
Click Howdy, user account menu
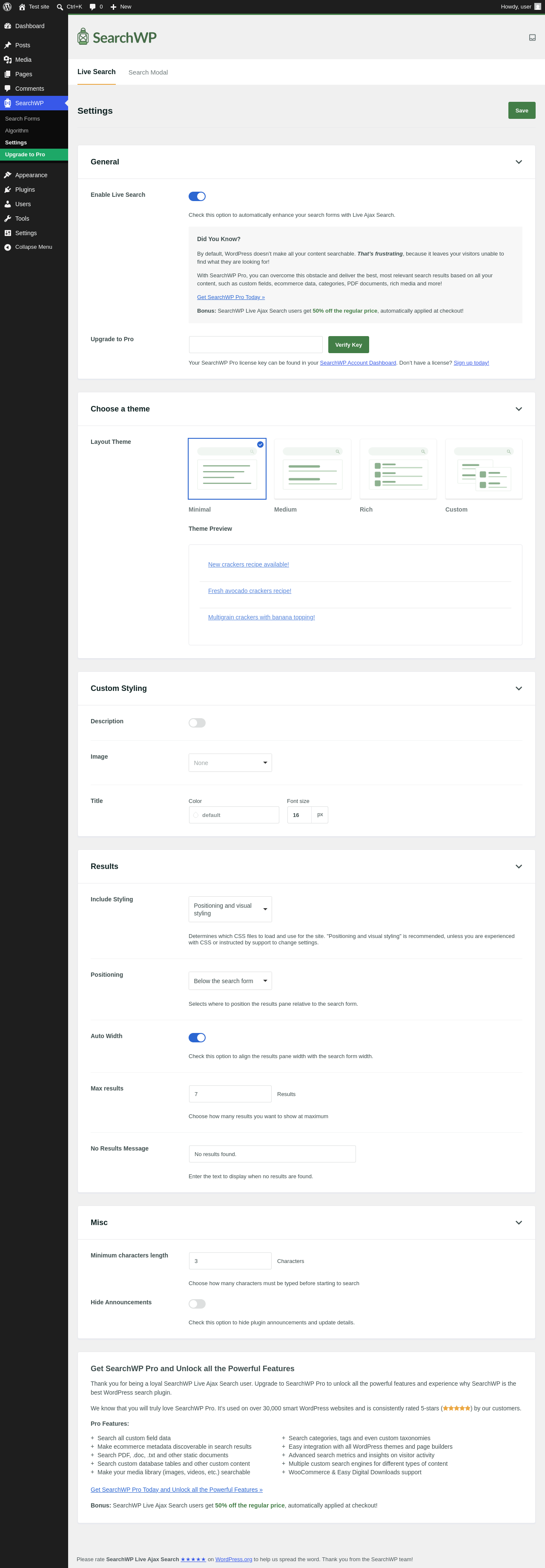521,7
